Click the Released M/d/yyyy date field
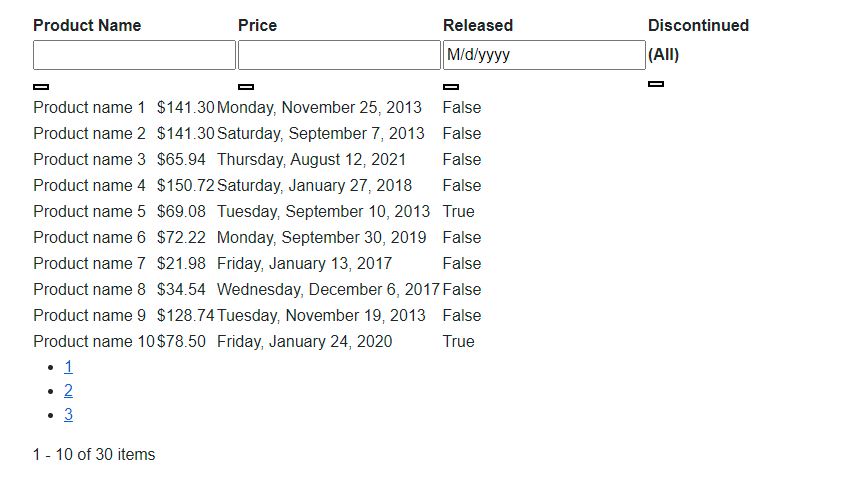Viewport: 858px width, 481px height. coord(544,55)
